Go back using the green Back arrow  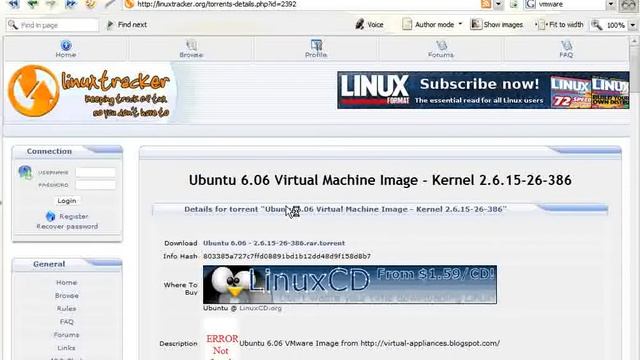click(x=33, y=4)
